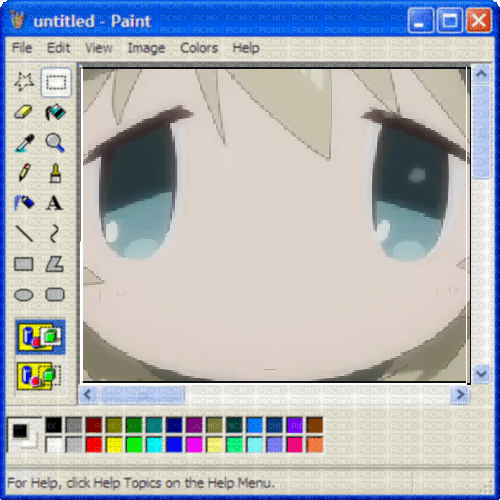Screen dimensions: 500x500
Task: Select the straight Line tool
Action: click(x=24, y=233)
